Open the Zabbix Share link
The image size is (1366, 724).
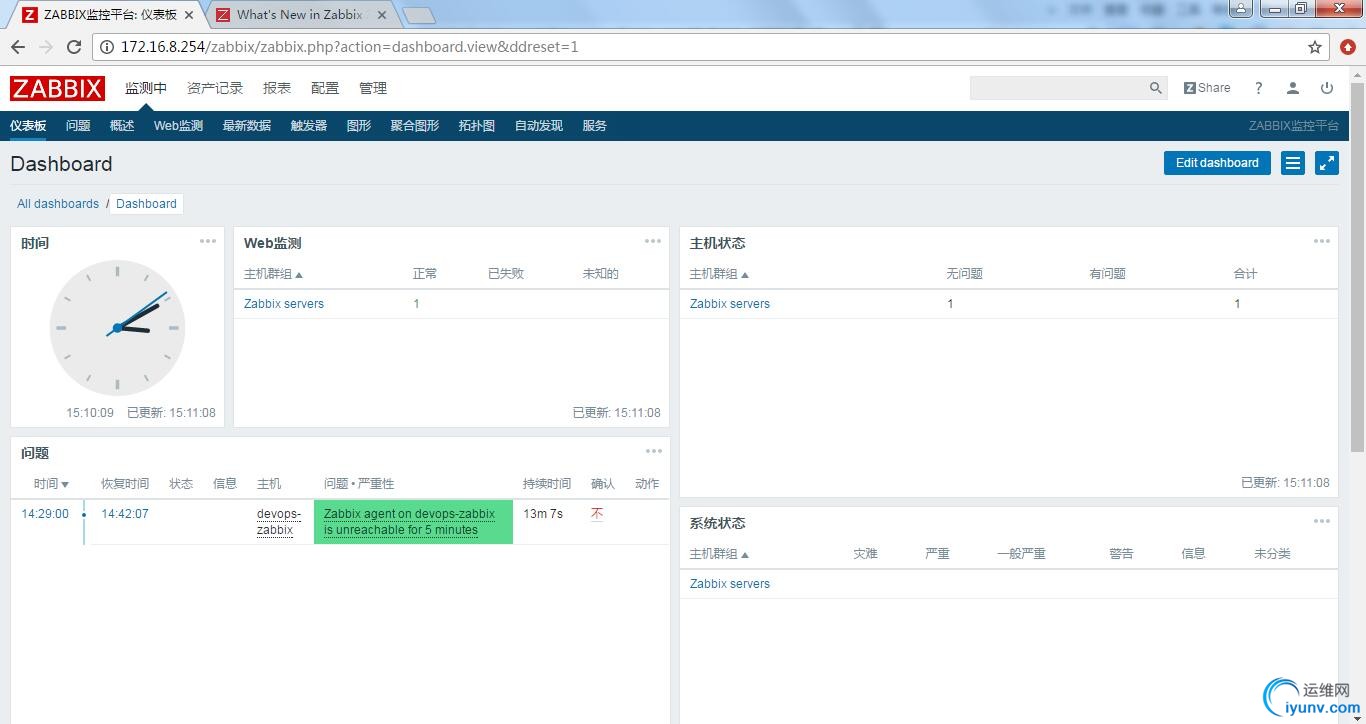1207,88
